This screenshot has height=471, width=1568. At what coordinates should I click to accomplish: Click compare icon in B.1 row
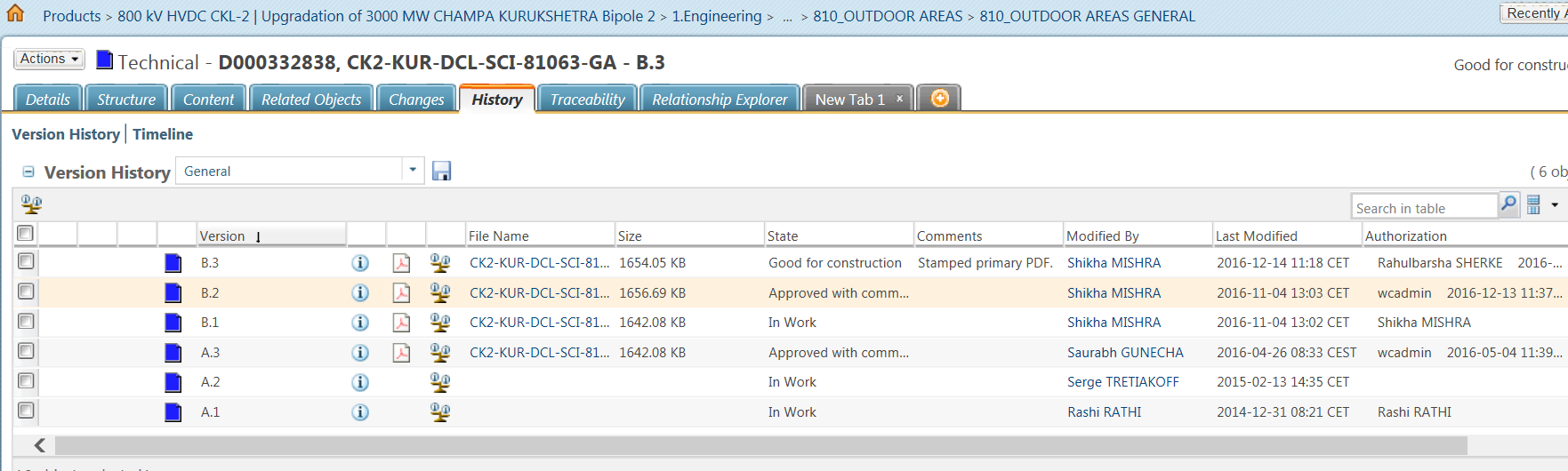[x=440, y=323]
